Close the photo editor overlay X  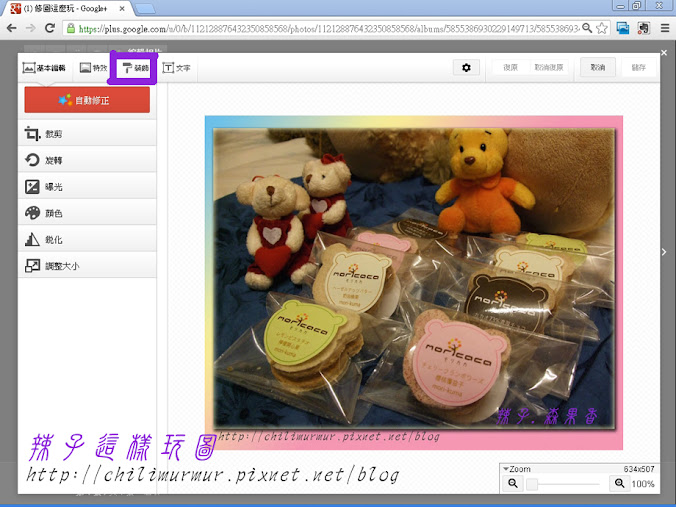664,53
